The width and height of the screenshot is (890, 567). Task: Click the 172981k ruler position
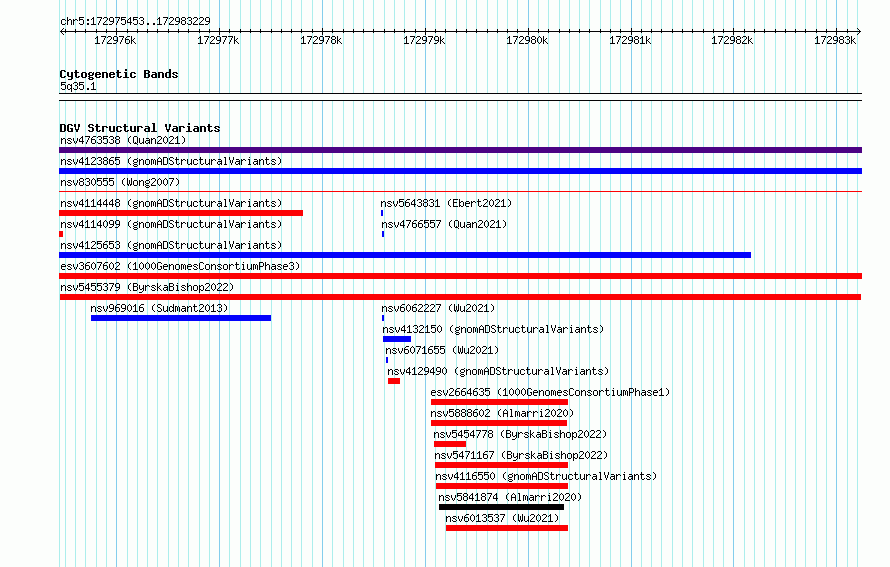click(x=630, y=40)
